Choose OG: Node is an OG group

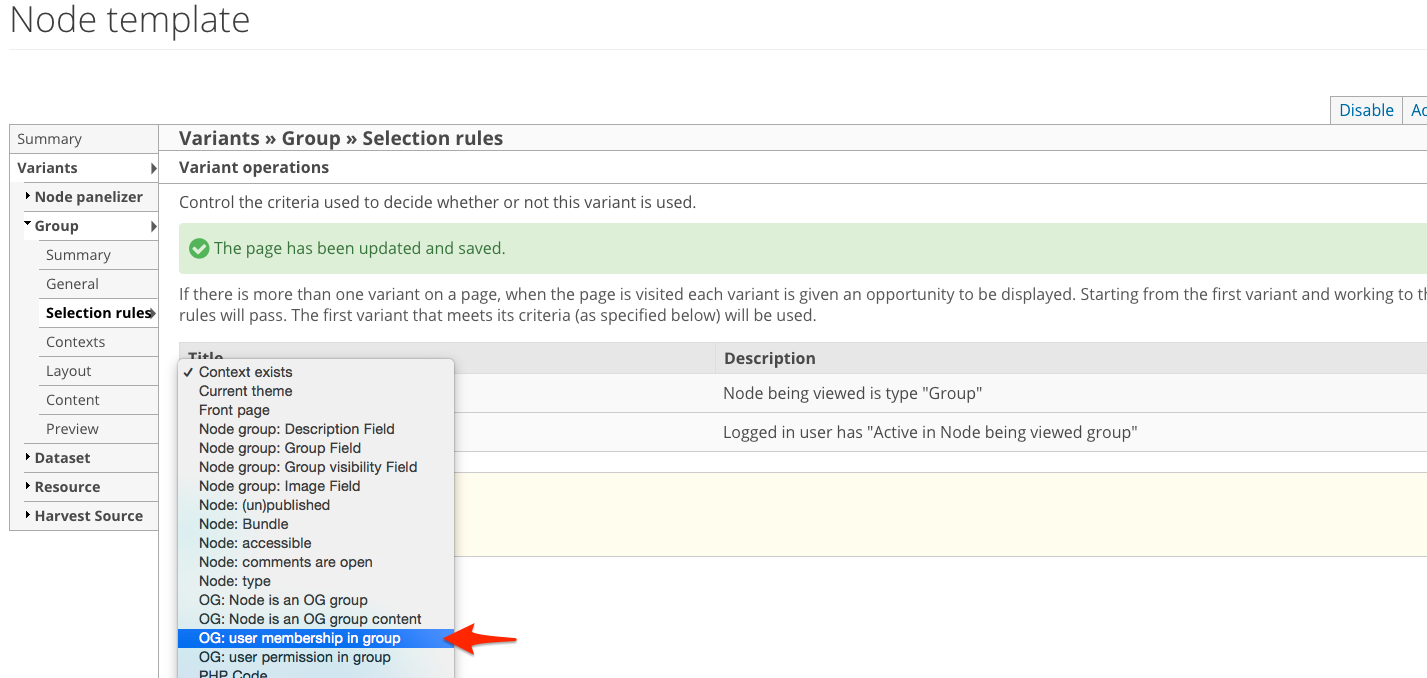click(x=316, y=600)
